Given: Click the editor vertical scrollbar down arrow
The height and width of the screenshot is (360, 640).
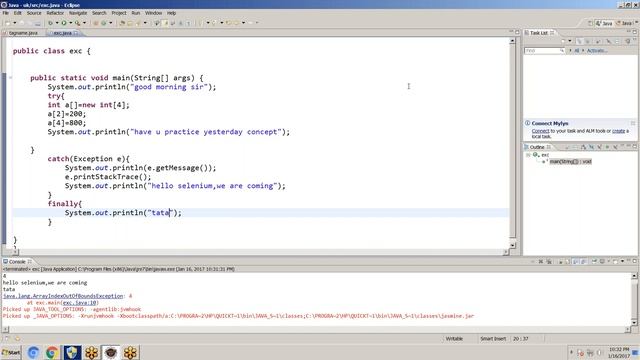Looking at the screenshot, I should point(512,245).
